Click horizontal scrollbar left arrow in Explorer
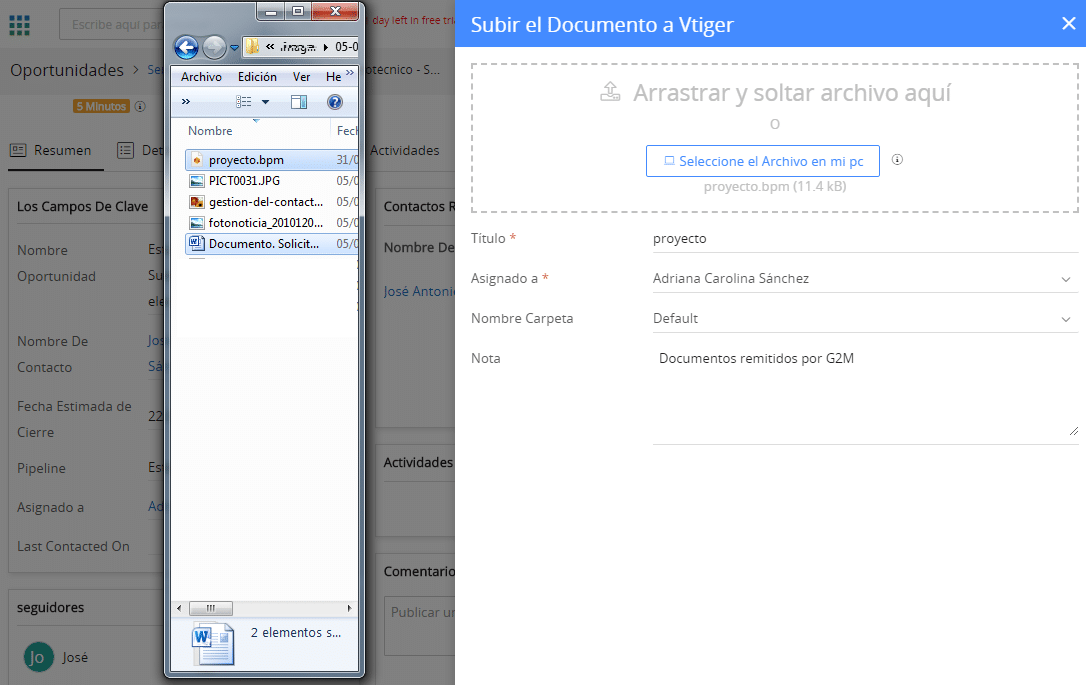This screenshot has height=685, width=1086. coord(179,608)
